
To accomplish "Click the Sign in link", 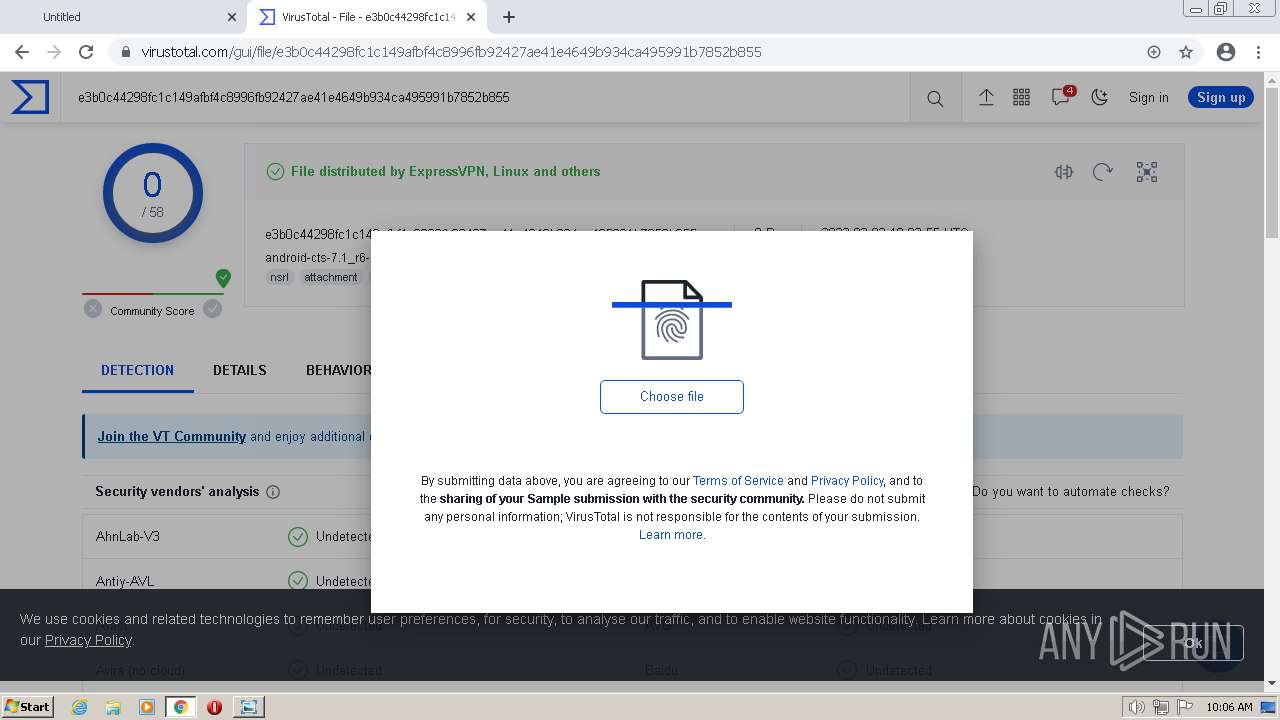I will tap(1148, 97).
